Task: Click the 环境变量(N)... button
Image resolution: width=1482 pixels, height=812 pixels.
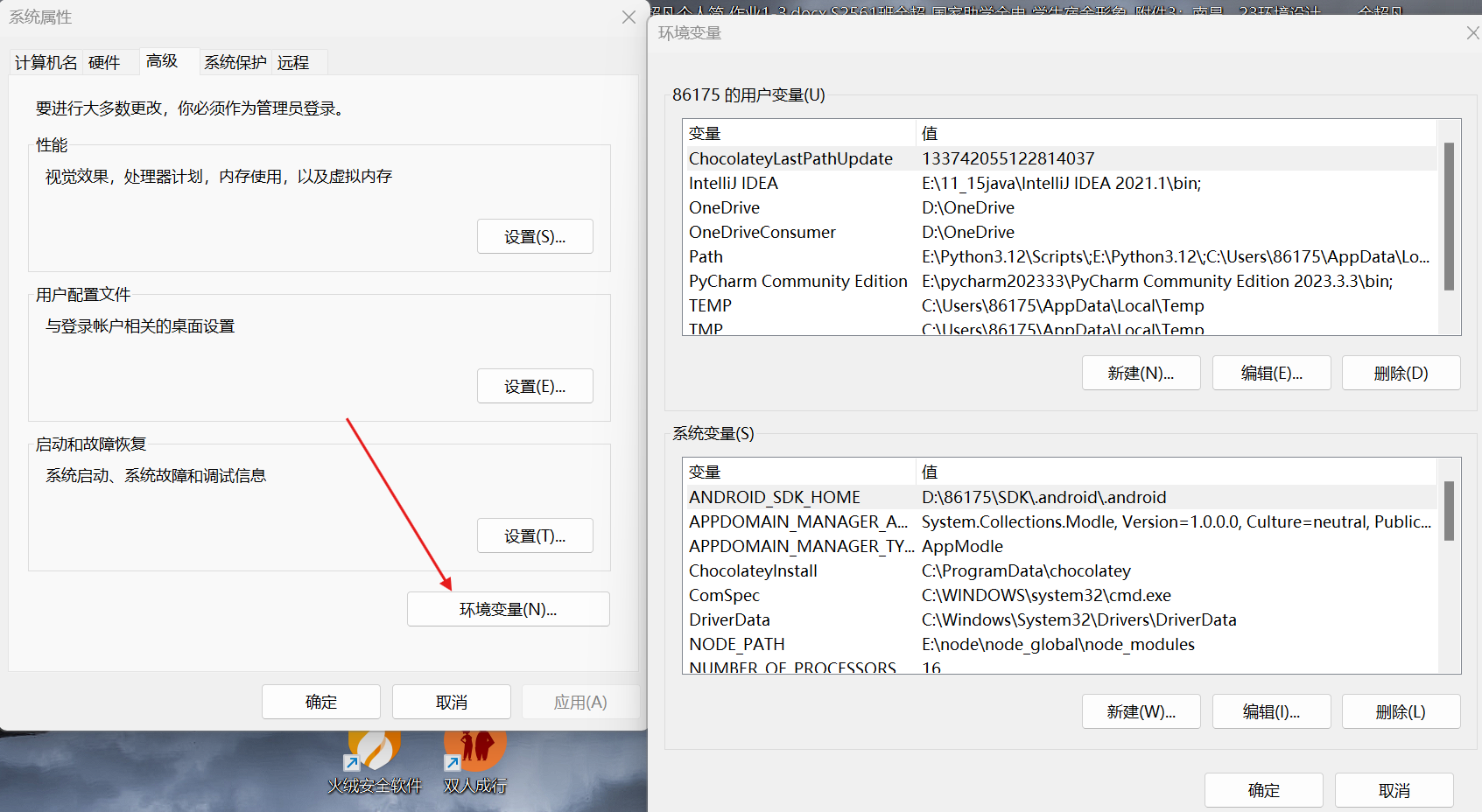Action: (x=508, y=609)
